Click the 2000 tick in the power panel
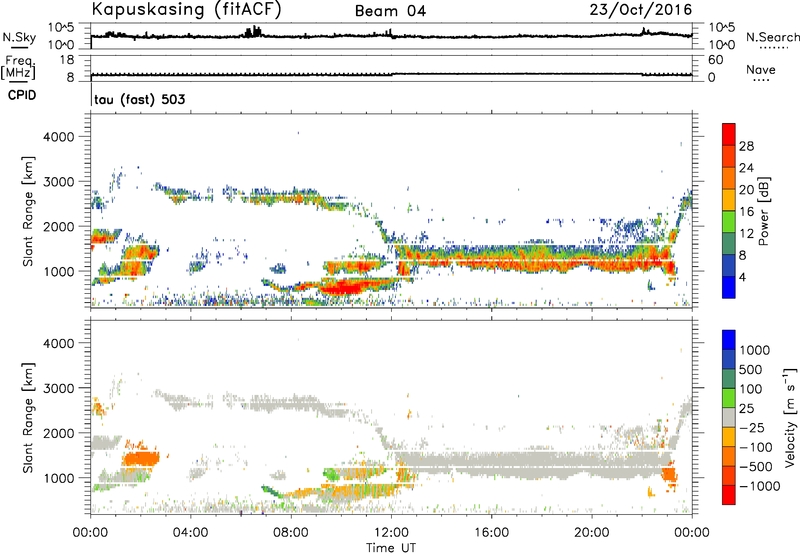The width and height of the screenshot is (800, 554). coord(59,226)
